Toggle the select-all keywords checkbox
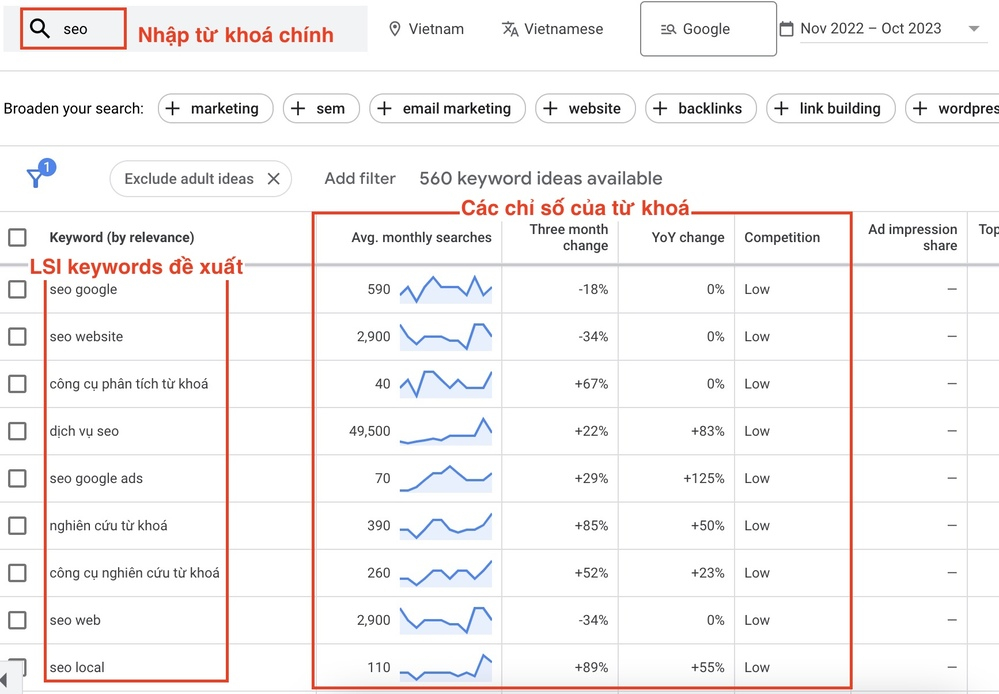Viewport: 999px width, 694px height. click(17, 237)
